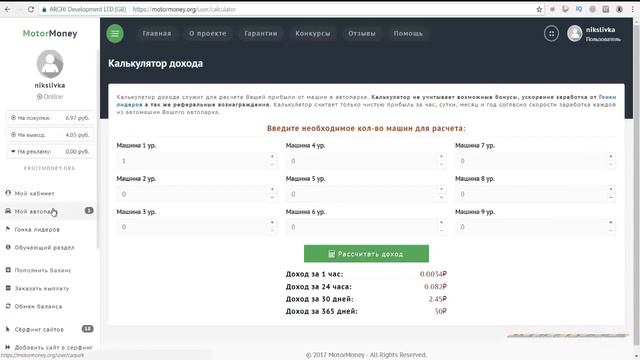Open Конкурсы in top navigation
The image size is (640, 360).
[313, 33]
